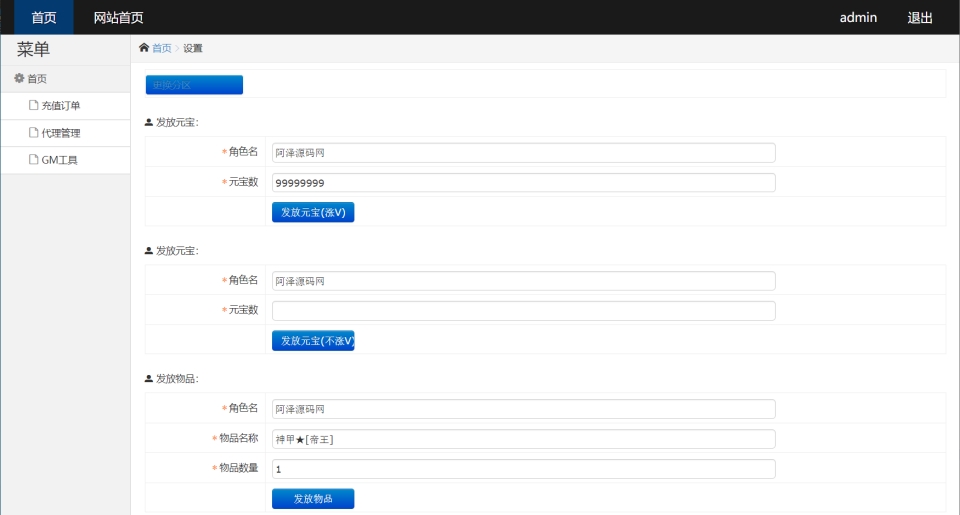Click the file icon next to 充值订单
The width and height of the screenshot is (960, 515).
(x=34, y=105)
